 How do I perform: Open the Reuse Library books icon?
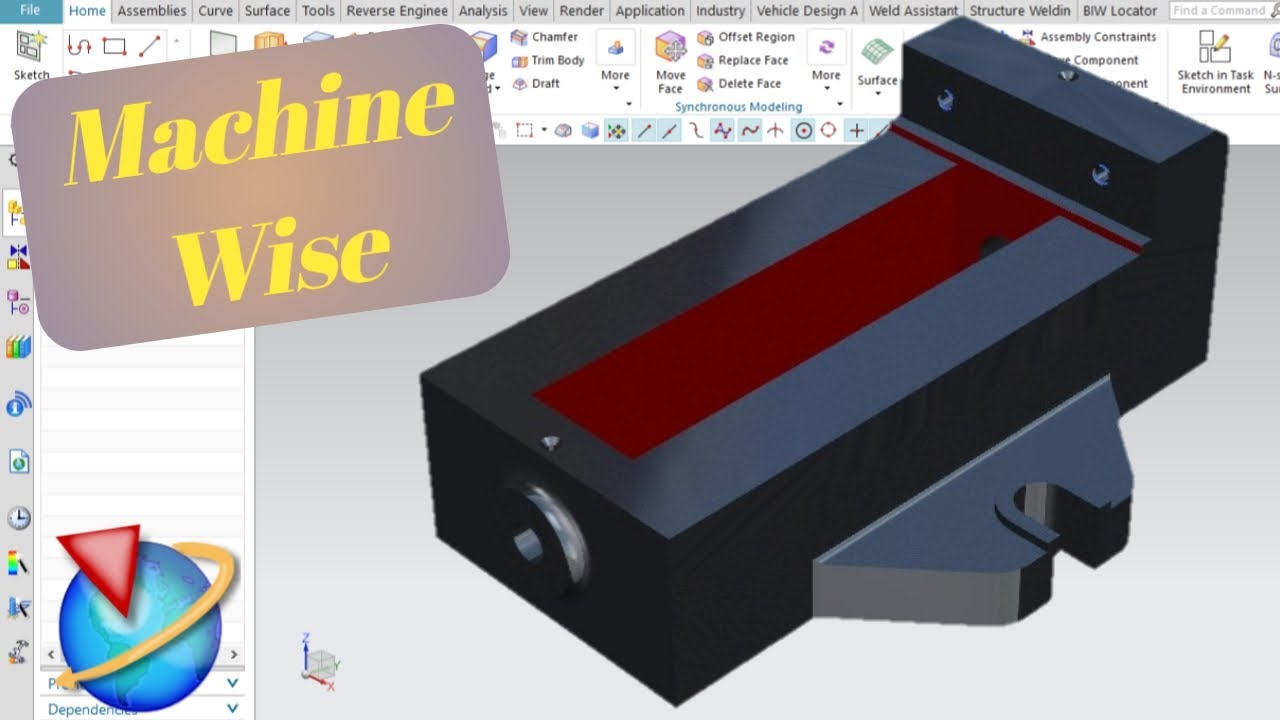tap(18, 348)
